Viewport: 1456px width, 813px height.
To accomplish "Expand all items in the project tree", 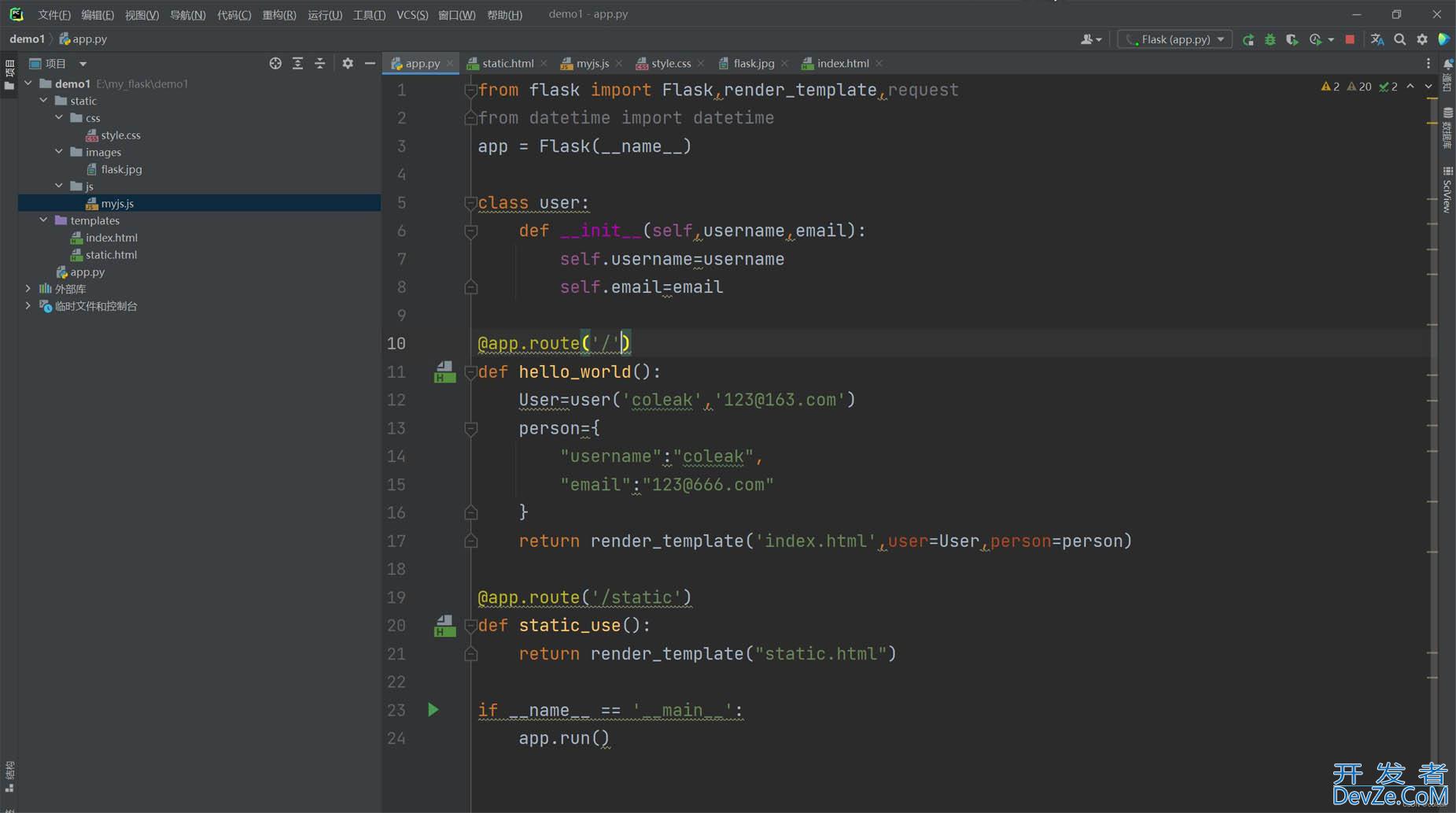I will coord(297,64).
